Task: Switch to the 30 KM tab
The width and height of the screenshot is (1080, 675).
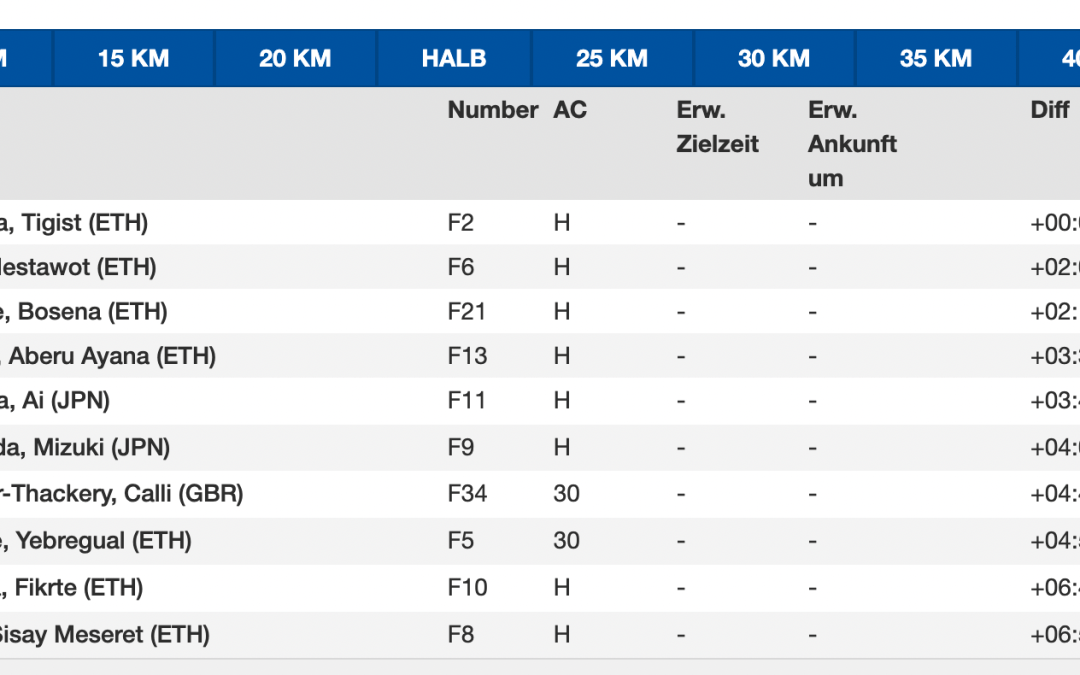Action: [x=774, y=58]
